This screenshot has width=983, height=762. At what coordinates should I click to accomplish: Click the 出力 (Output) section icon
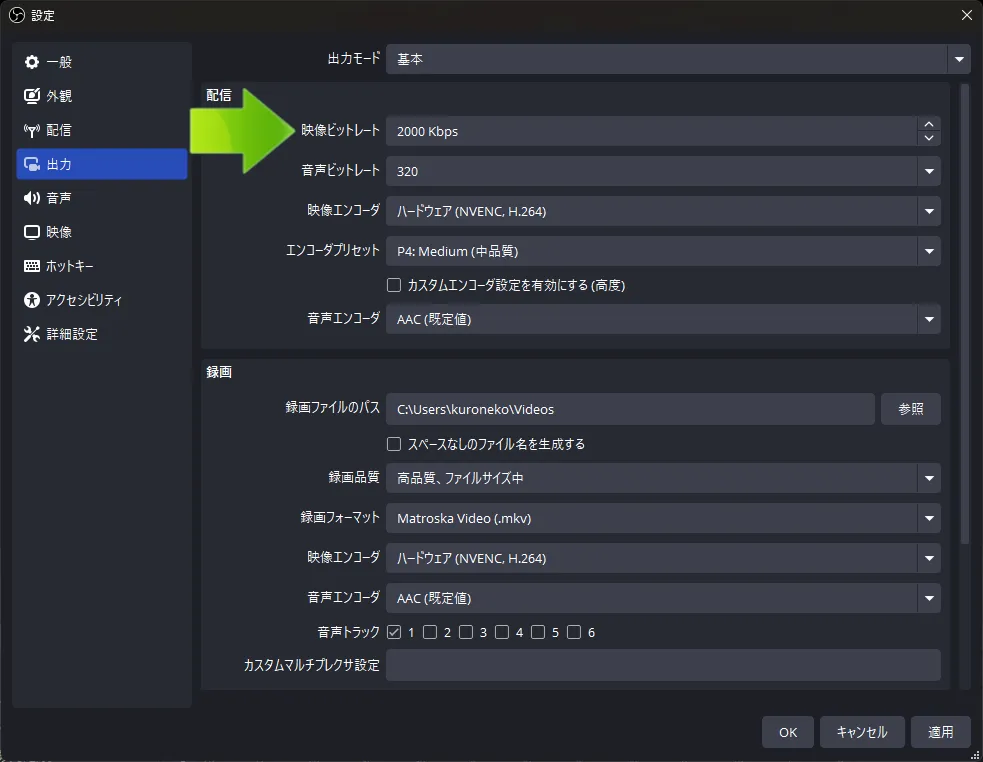pos(32,164)
